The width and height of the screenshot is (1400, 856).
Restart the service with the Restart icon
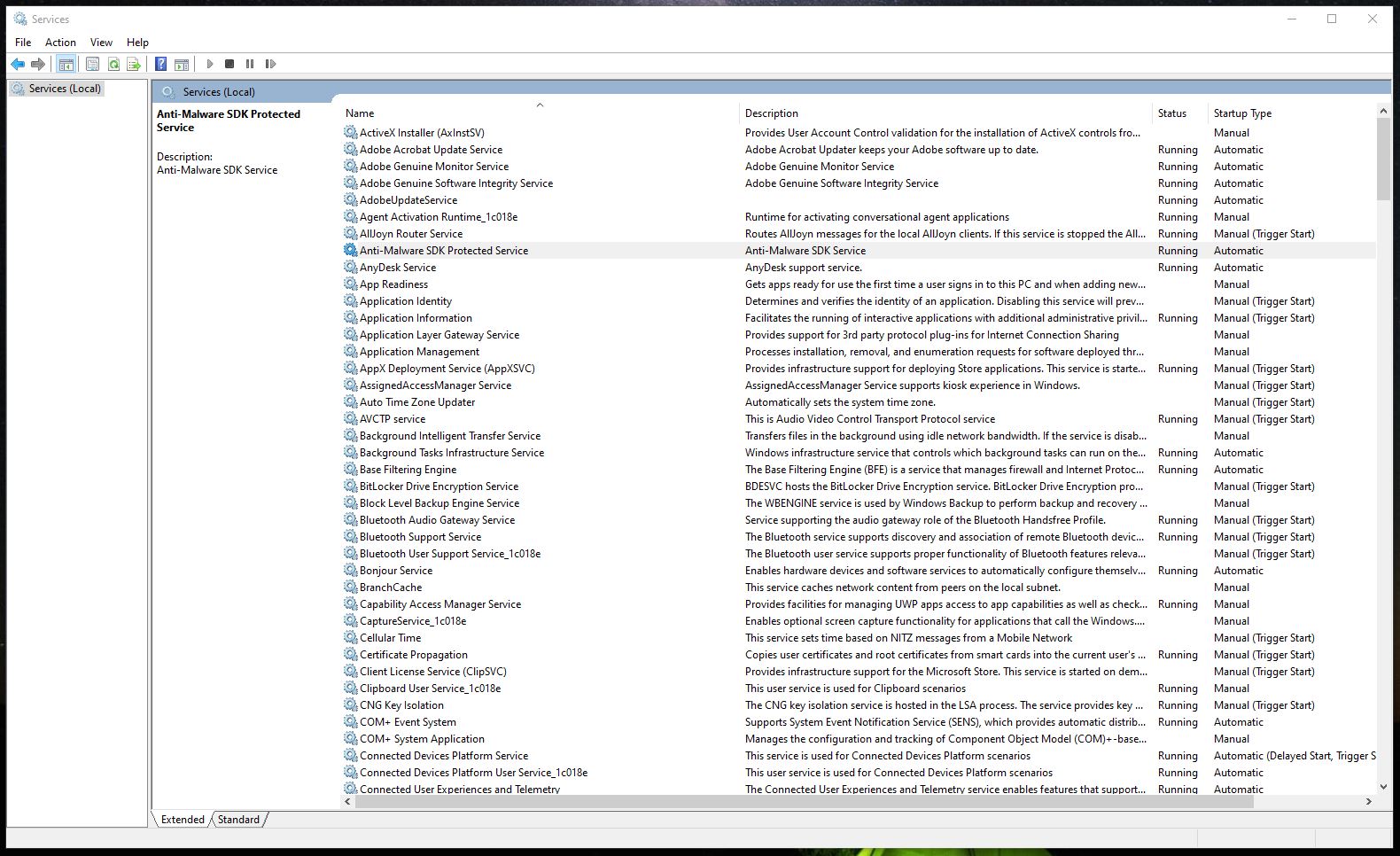click(x=271, y=64)
